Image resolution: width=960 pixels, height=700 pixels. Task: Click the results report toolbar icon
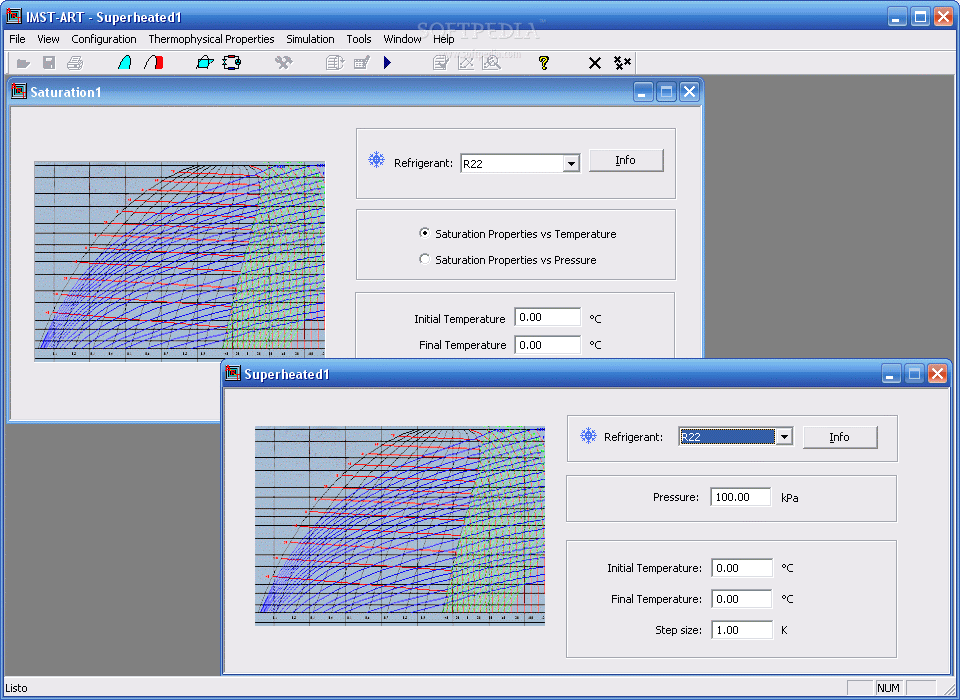pos(440,62)
